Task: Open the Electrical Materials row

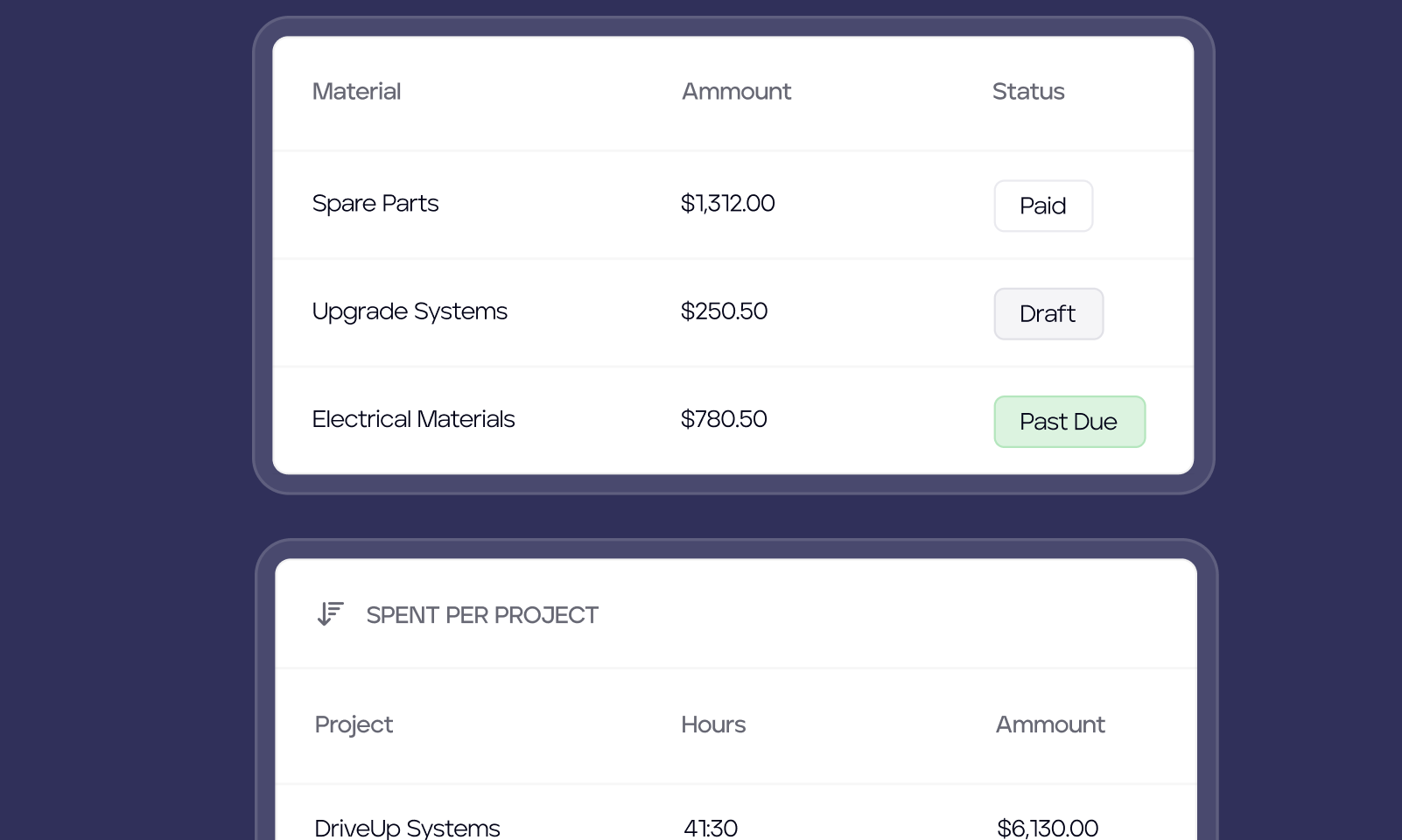Action: tap(733, 420)
